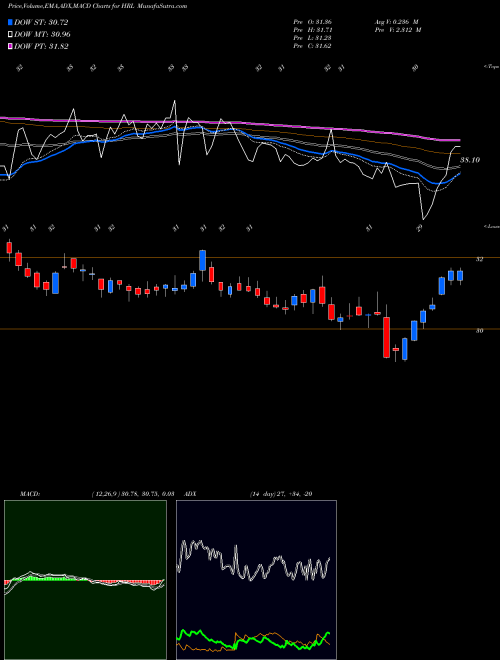
Task: Click the blue DOW ST legend swatch
Action: 10,22
